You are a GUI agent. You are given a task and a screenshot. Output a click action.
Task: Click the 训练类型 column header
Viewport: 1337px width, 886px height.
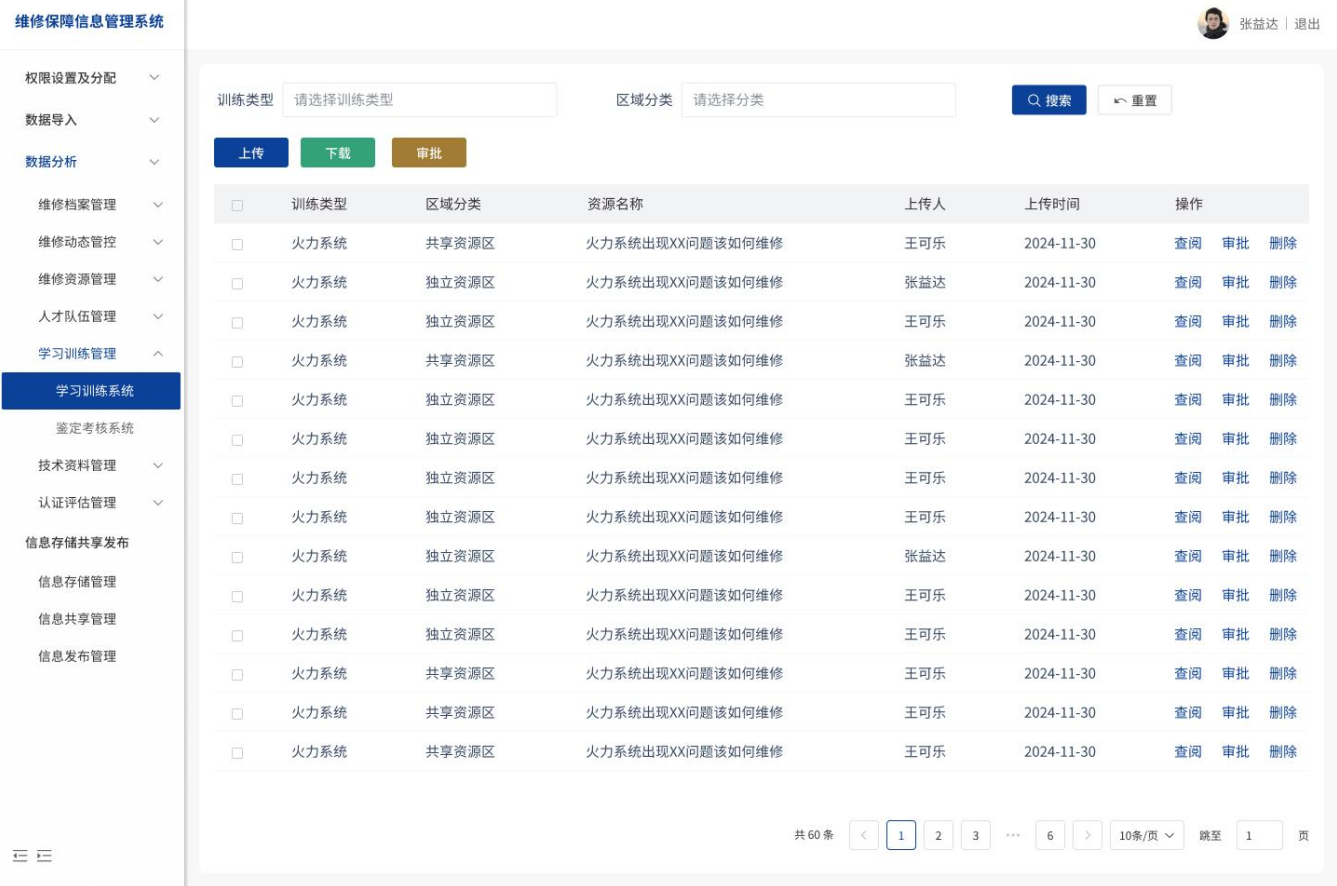pyautogui.click(x=319, y=204)
